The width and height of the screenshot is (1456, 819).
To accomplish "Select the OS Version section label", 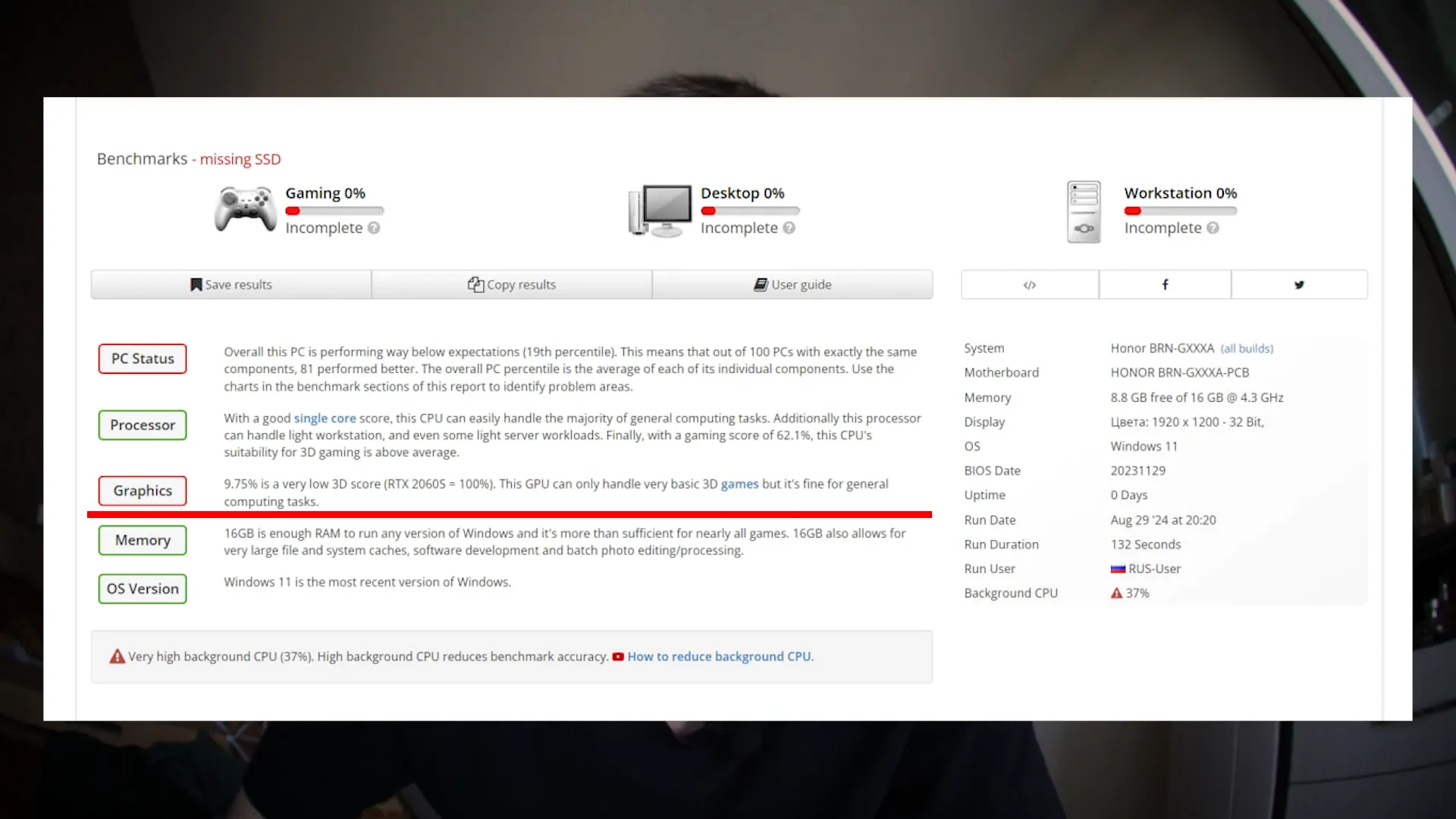I will click(143, 588).
